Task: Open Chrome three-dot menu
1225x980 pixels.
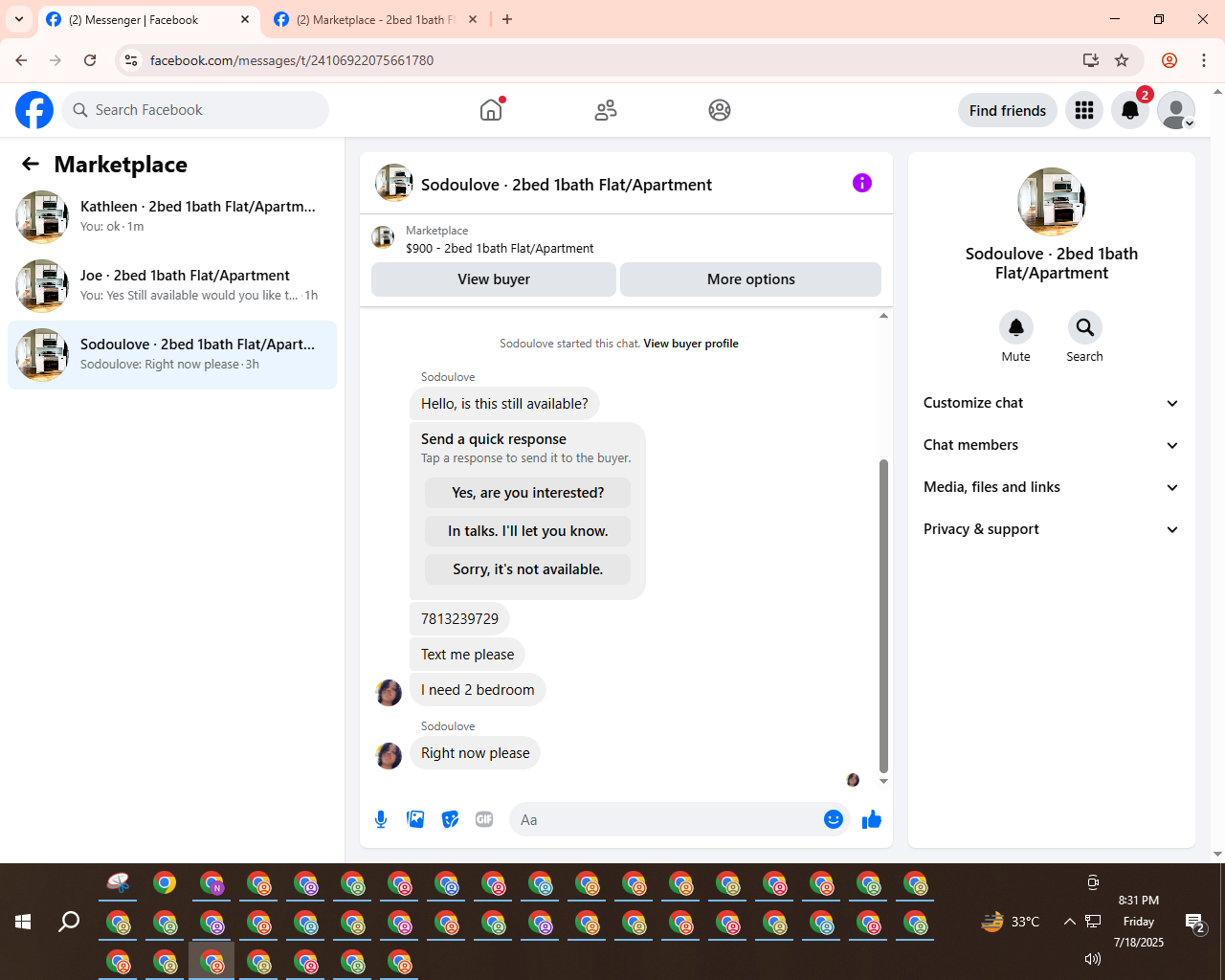Action: pos(1204,60)
